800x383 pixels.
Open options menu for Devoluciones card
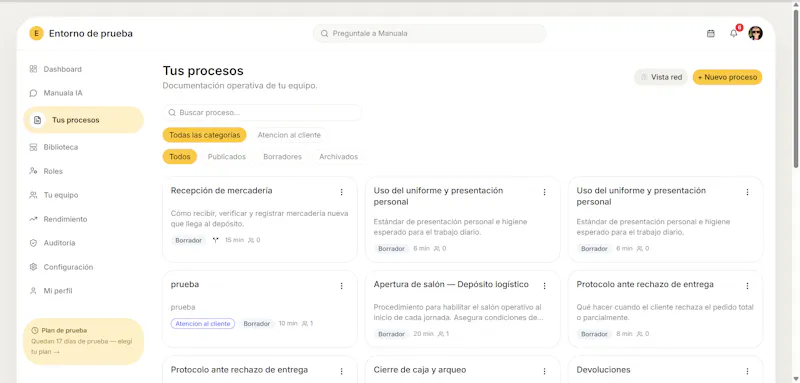tap(747, 371)
